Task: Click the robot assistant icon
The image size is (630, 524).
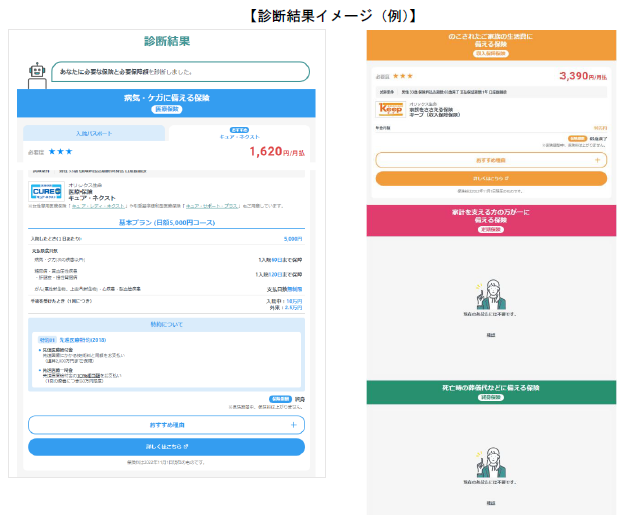Action: [x=37, y=76]
